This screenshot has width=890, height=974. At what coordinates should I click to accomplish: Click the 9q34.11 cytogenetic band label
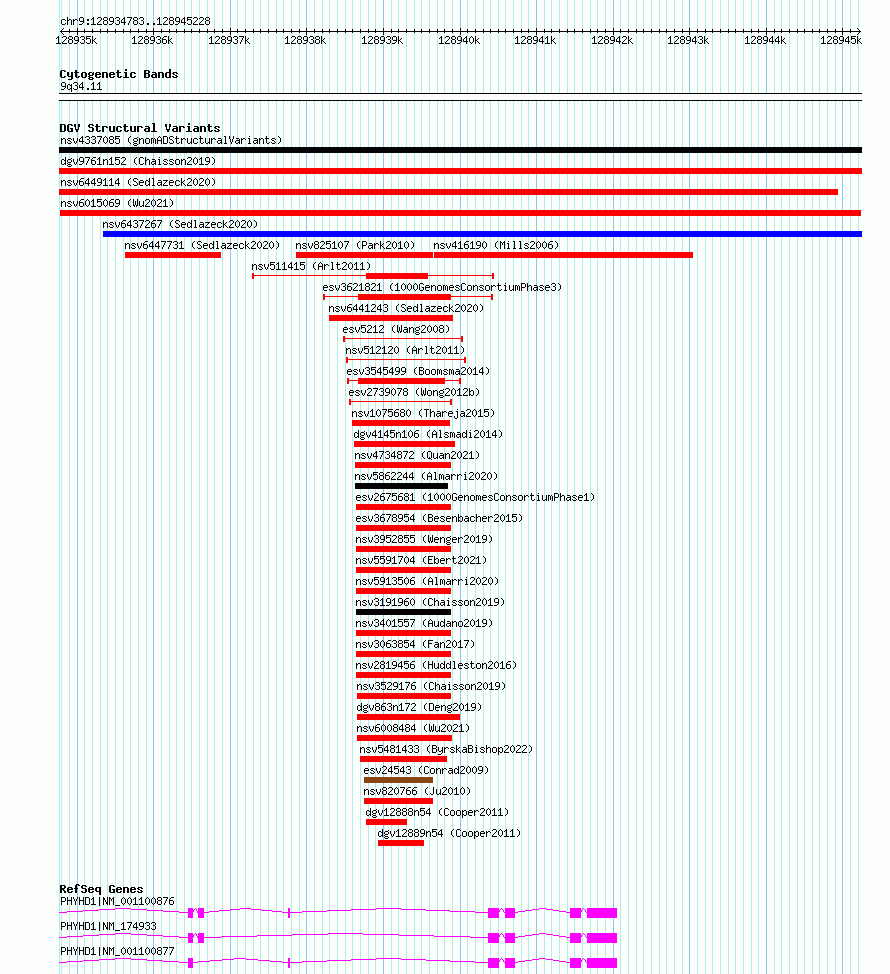[x=81, y=87]
